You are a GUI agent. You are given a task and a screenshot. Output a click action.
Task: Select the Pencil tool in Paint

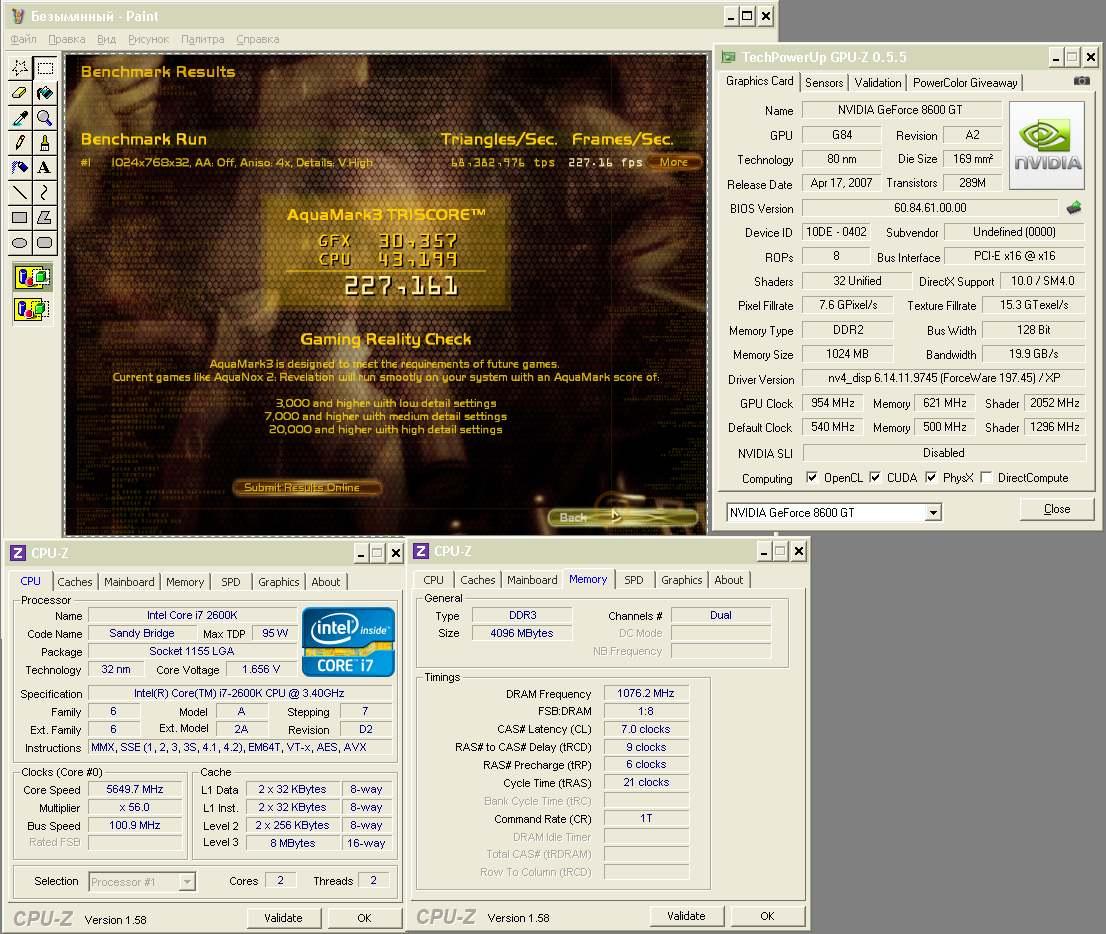pos(20,142)
